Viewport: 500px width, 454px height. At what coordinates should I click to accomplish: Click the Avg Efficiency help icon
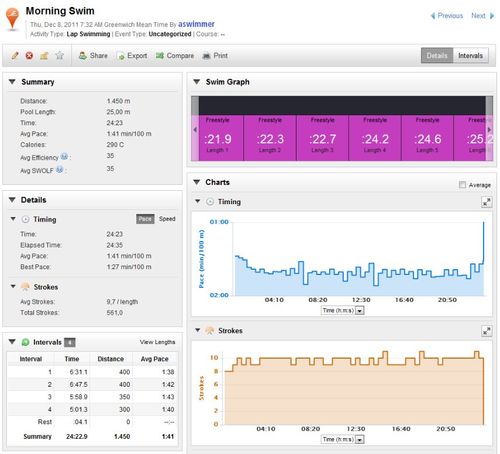[x=64, y=156]
